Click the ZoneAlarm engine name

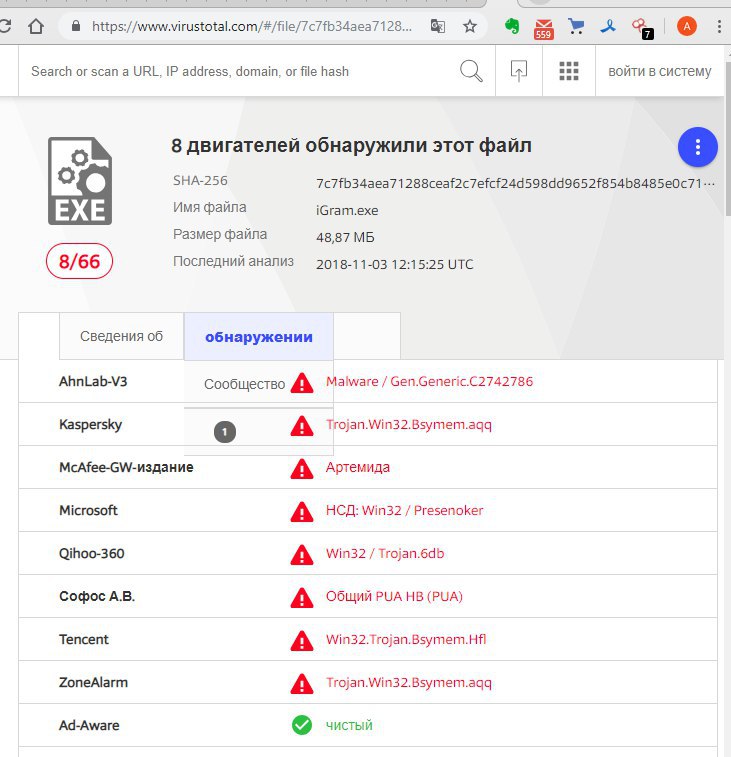94,682
